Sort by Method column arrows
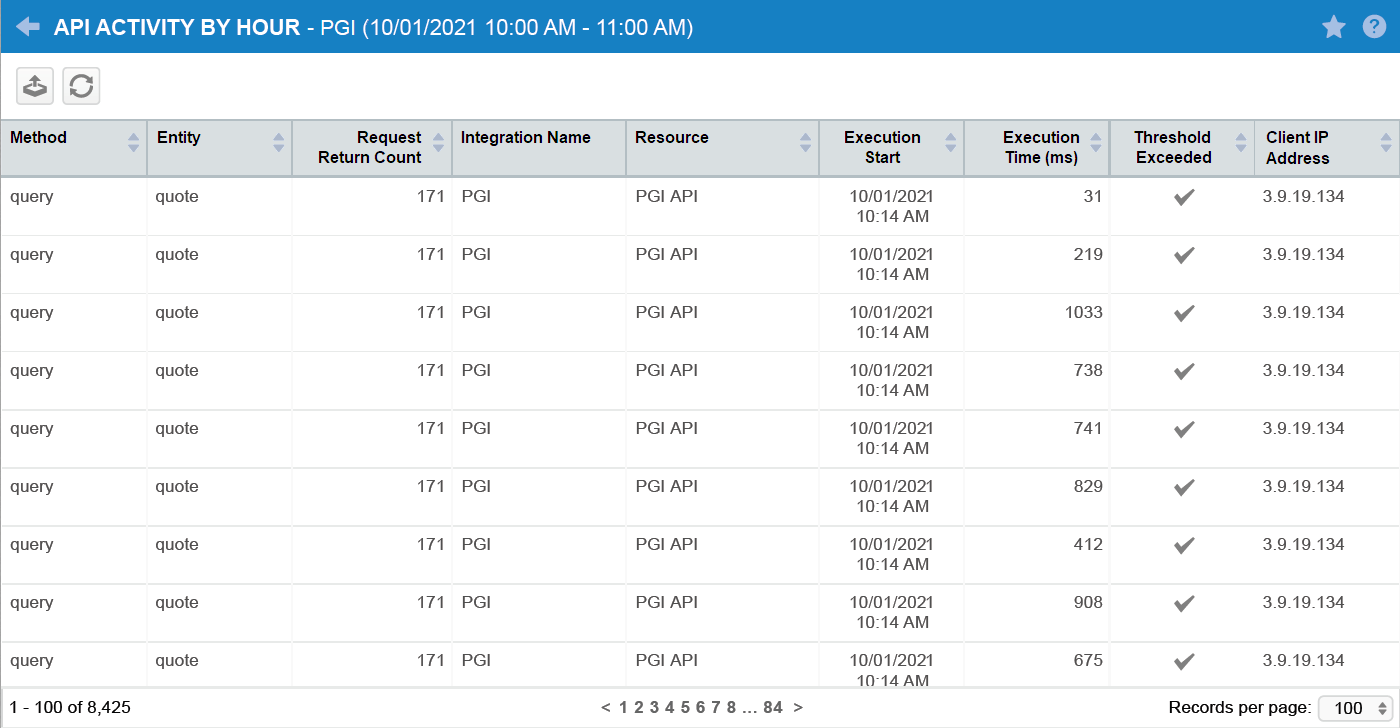This screenshot has width=1400, height=728. tap(133, 143)
